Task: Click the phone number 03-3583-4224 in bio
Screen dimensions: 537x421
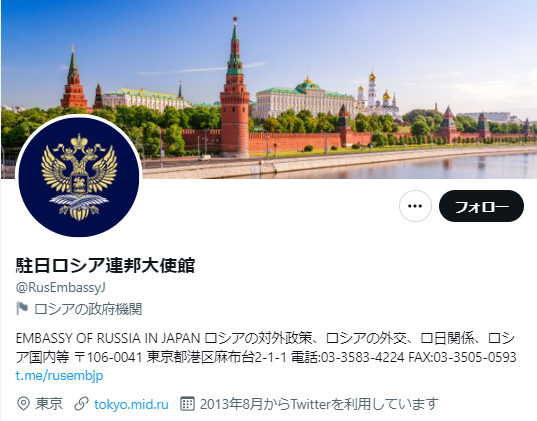Action: (363, 357)
